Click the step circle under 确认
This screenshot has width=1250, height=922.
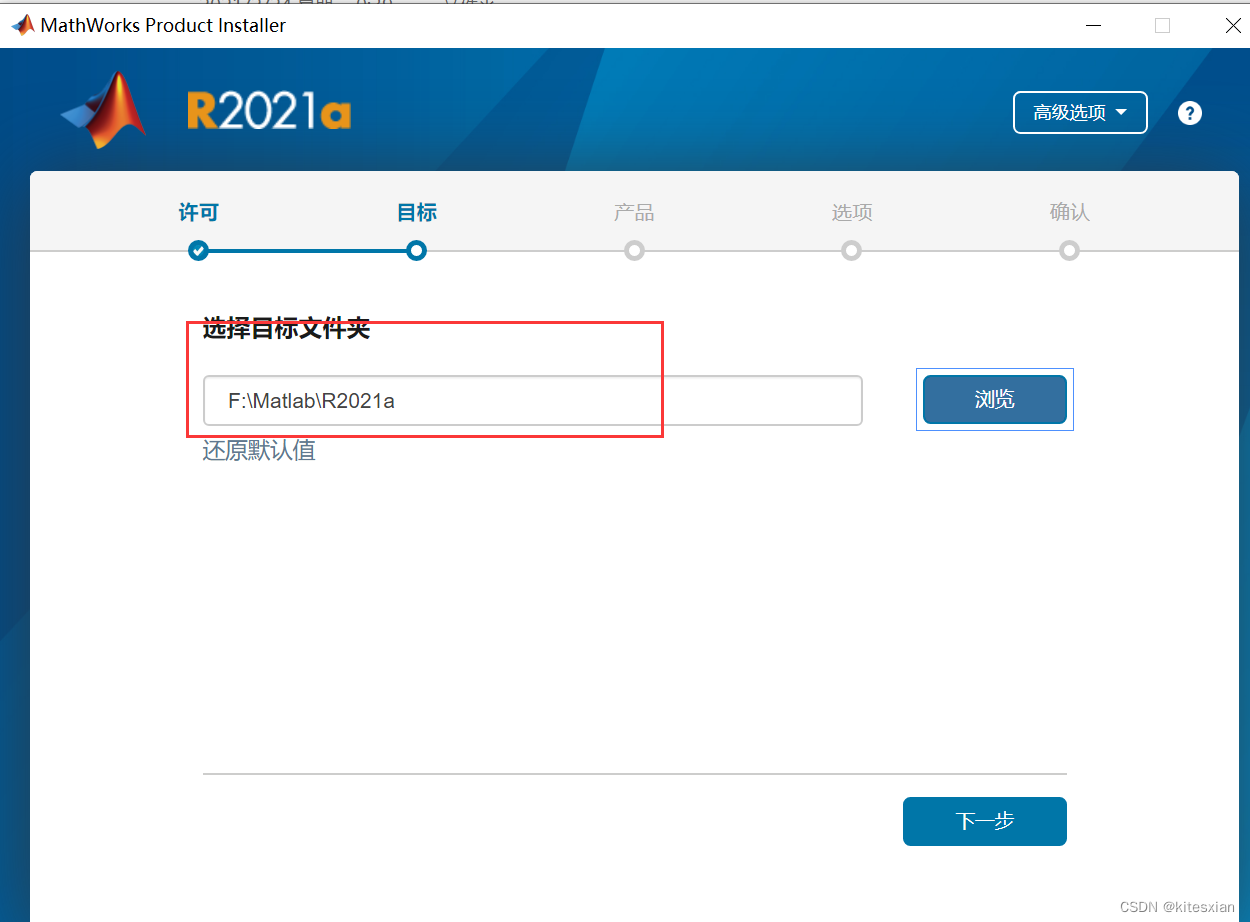1069,250
